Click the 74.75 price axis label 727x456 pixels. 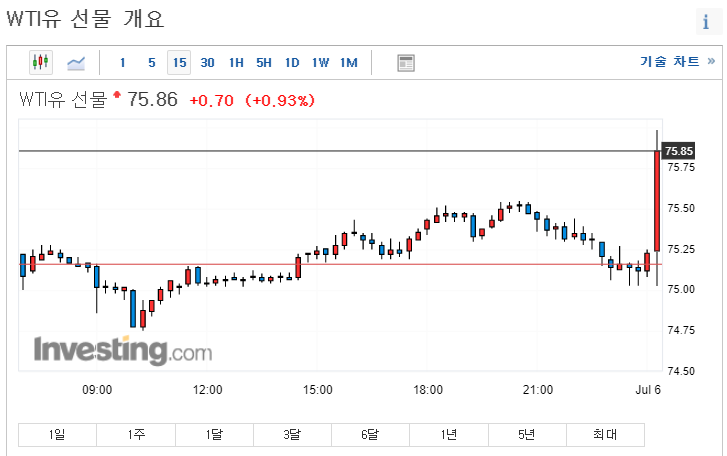681,330
